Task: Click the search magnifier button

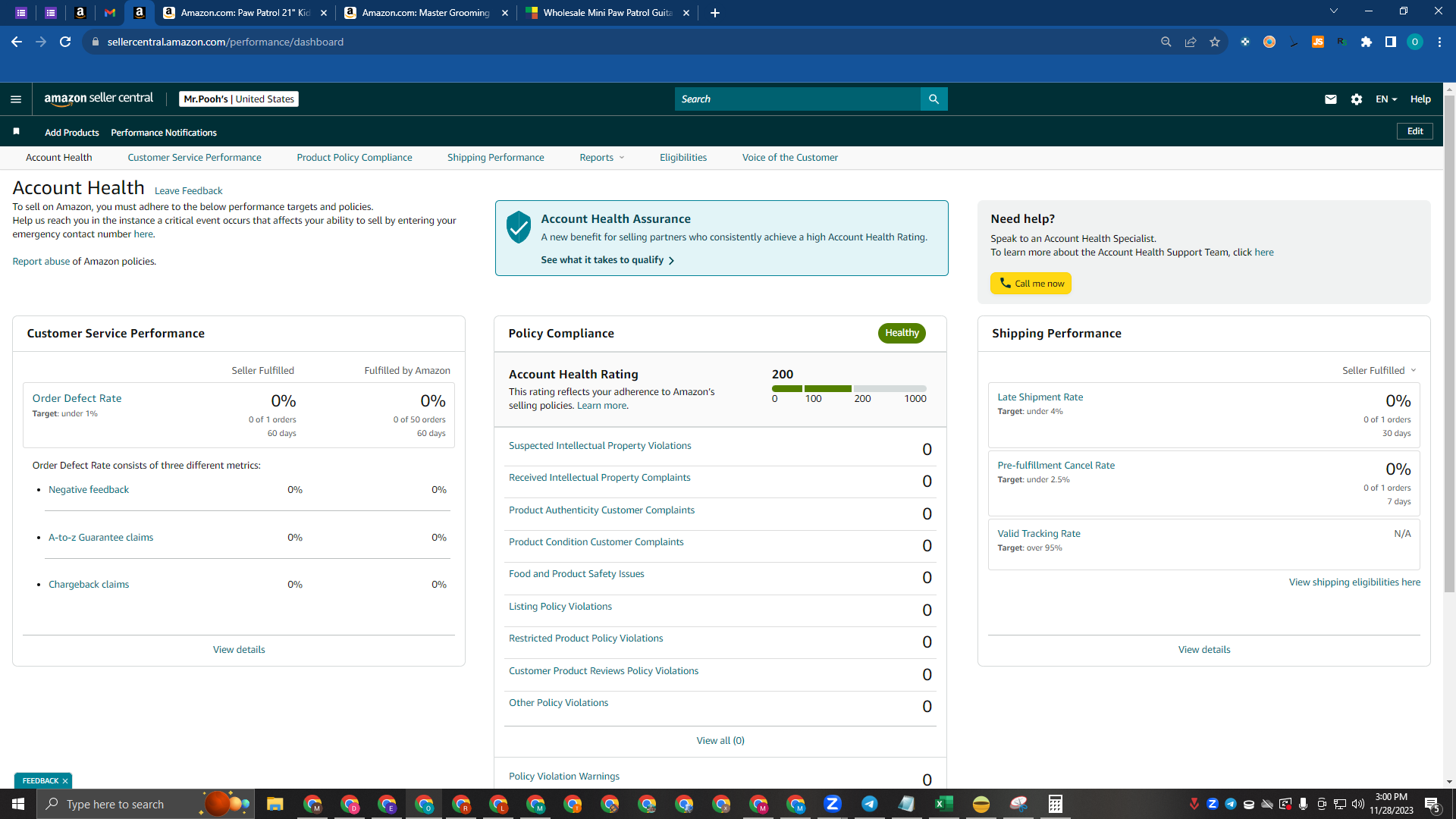Action: [x=934, y=99]
